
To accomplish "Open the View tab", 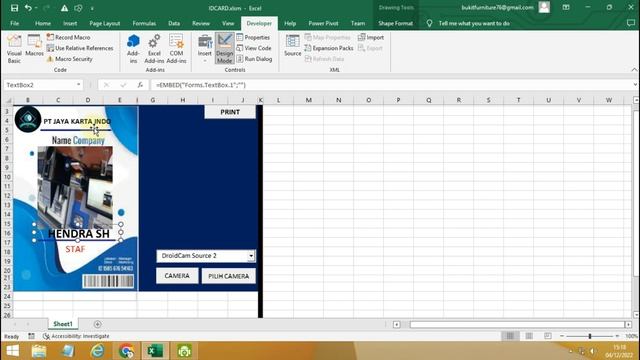I will coord(228,23).
